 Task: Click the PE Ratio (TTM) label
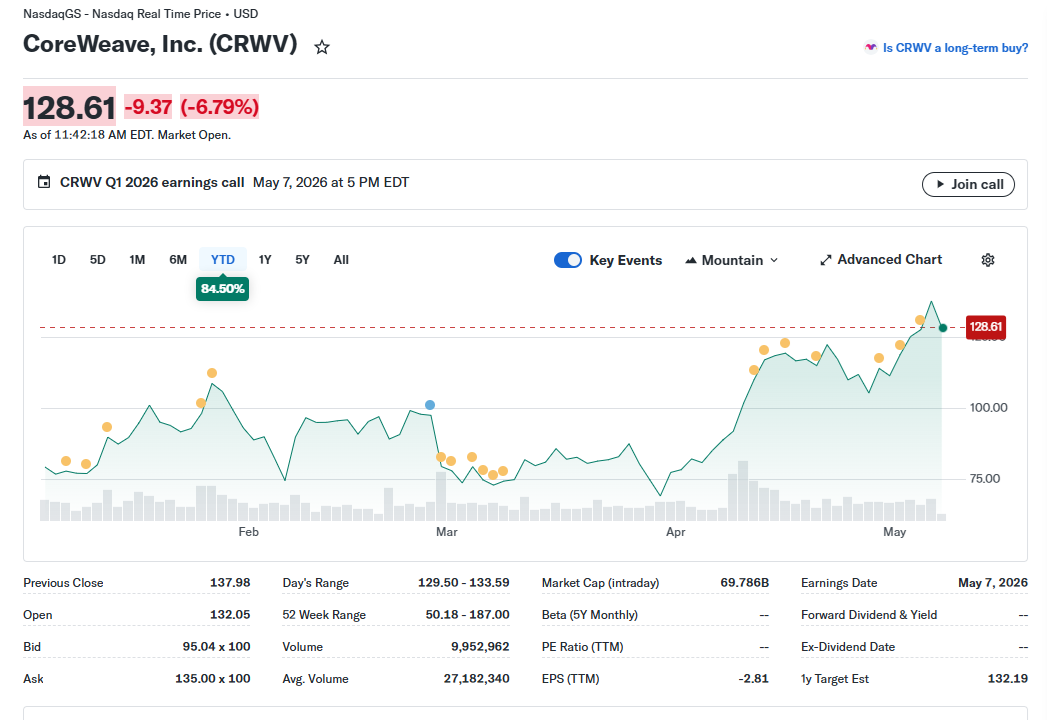tap(582, 647)
